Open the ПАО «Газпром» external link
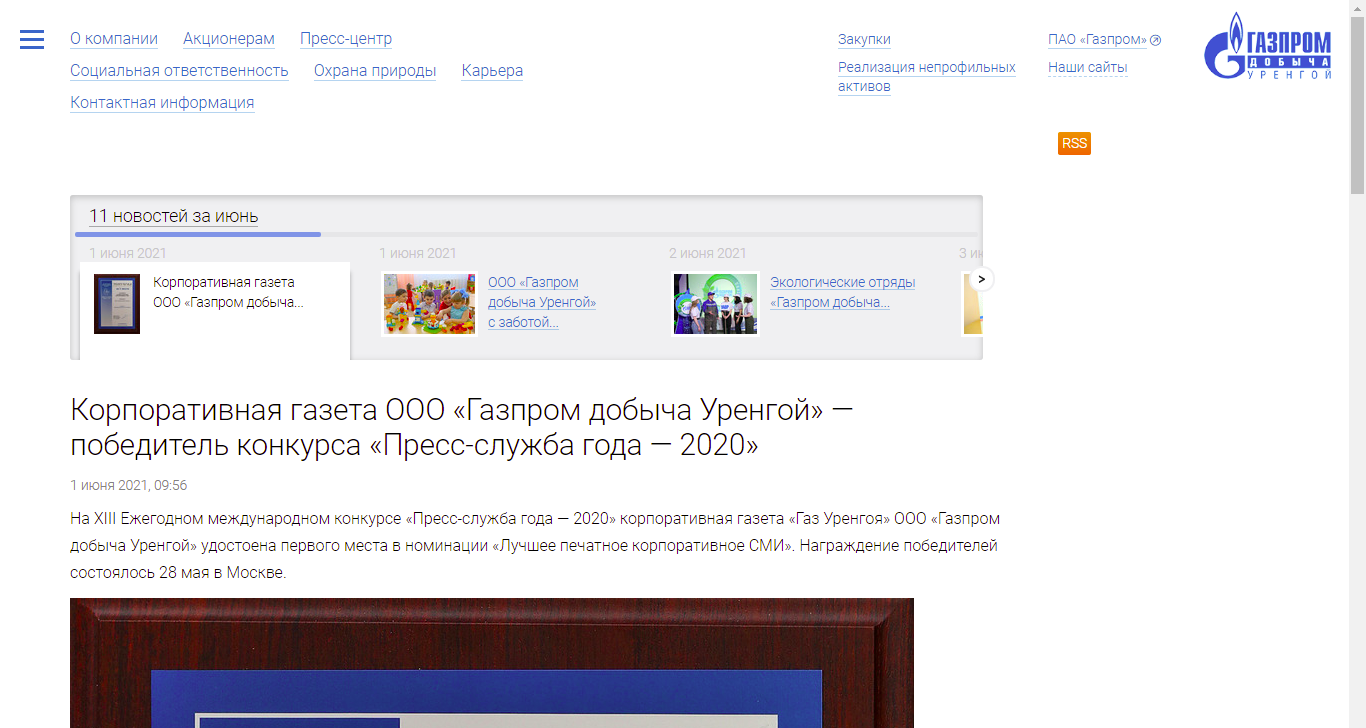 pos(1104,40)
